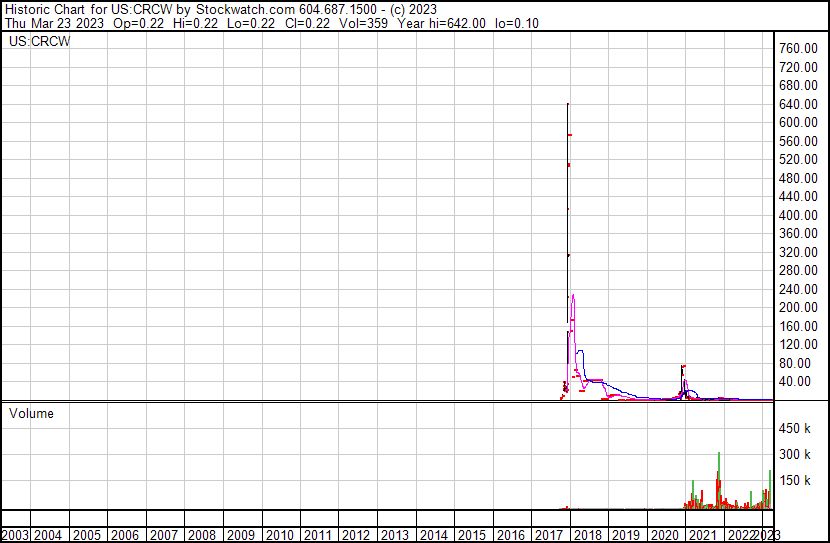Select the 2021 year marker on the time axis
Viewport: 830px width, 543px height.
(x=703, y=535)
